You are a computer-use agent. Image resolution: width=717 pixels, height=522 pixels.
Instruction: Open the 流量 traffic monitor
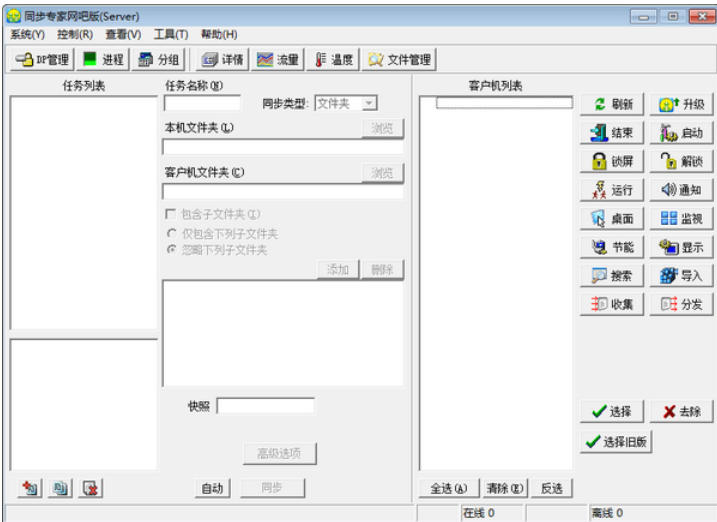pos(277,60)
